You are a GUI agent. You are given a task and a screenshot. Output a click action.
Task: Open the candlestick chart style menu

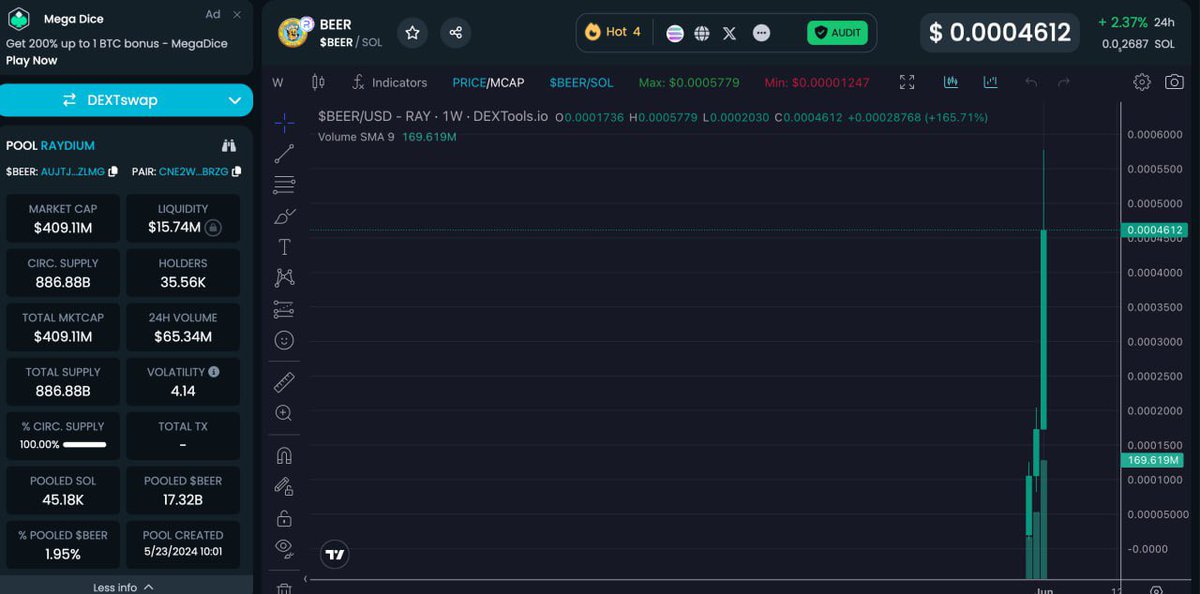pos(319,82)
